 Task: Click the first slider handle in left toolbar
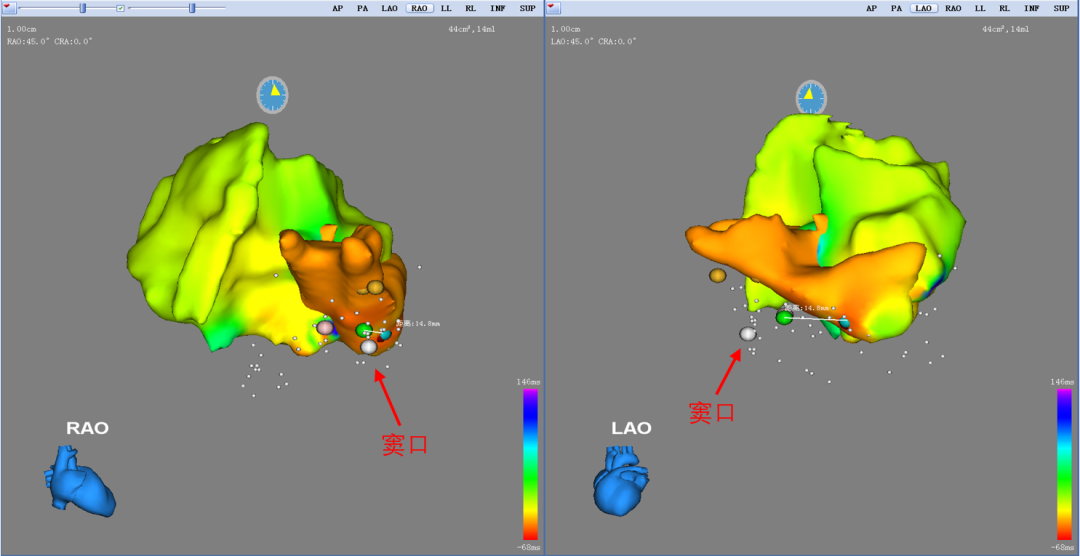click(x=83, y=8)
